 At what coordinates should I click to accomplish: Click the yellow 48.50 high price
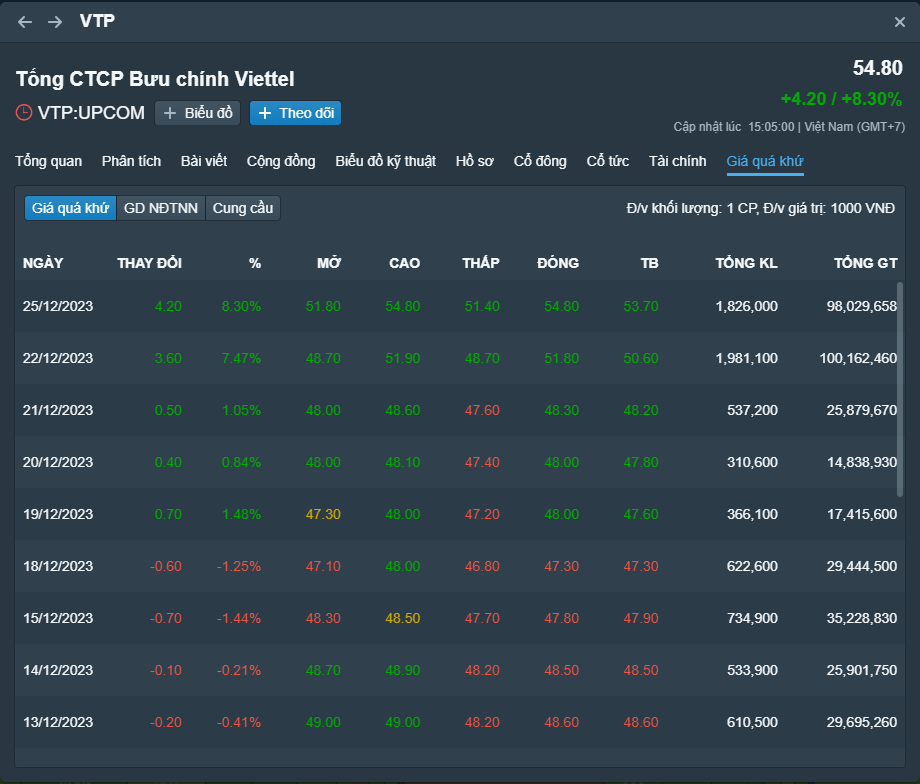[x=402, y=618]
